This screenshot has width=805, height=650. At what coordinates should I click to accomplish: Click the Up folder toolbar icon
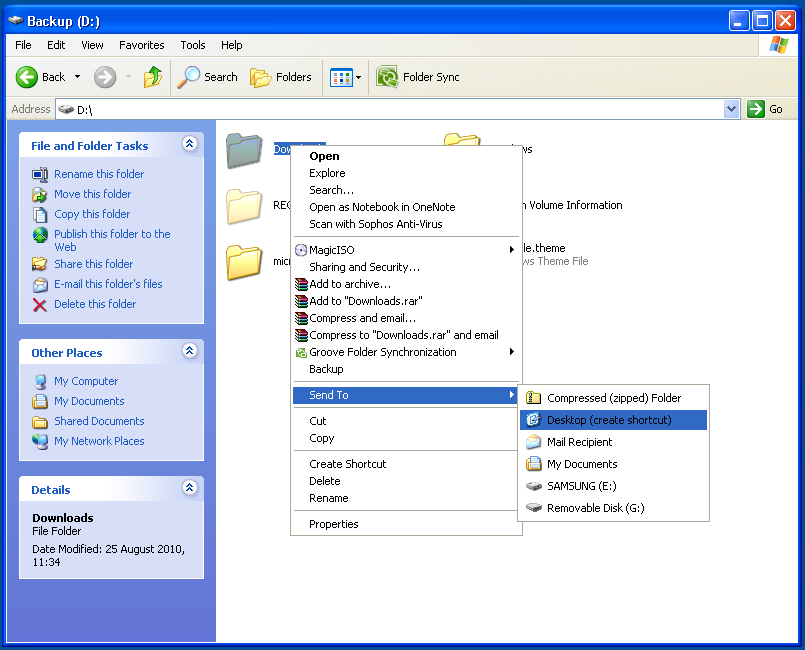[153, 77]
